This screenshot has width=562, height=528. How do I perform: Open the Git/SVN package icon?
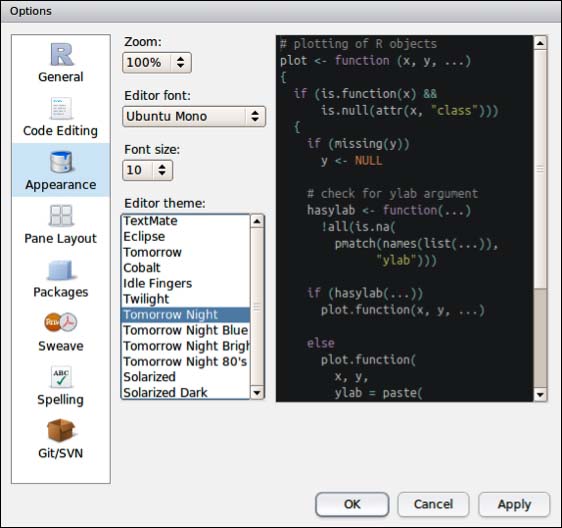tap(61, 430)
